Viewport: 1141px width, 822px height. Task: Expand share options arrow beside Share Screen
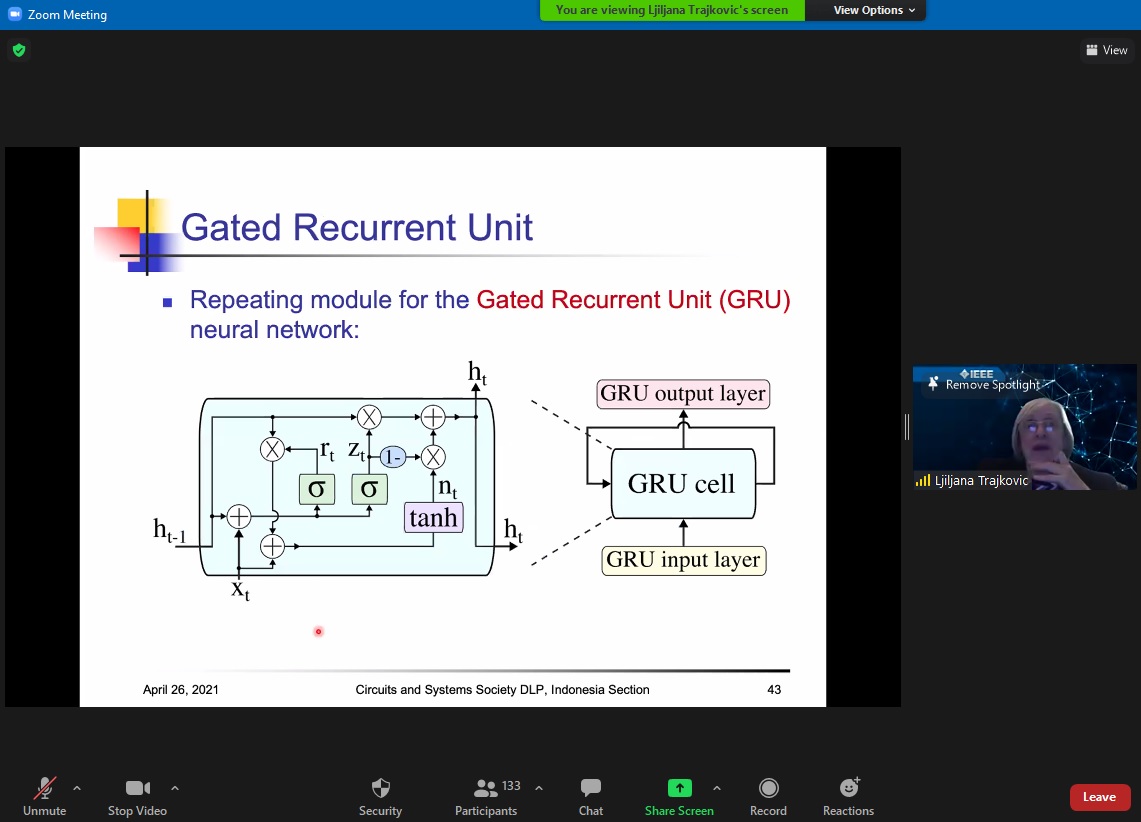[x=717, y=788]
